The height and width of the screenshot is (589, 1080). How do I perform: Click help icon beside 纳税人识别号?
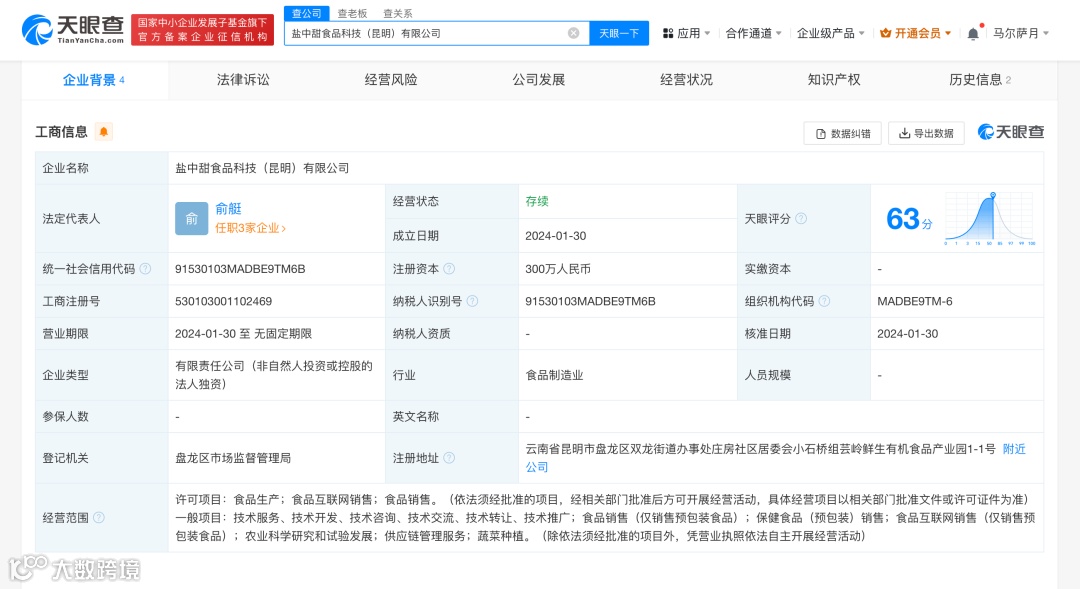click(x=472, y=301)
